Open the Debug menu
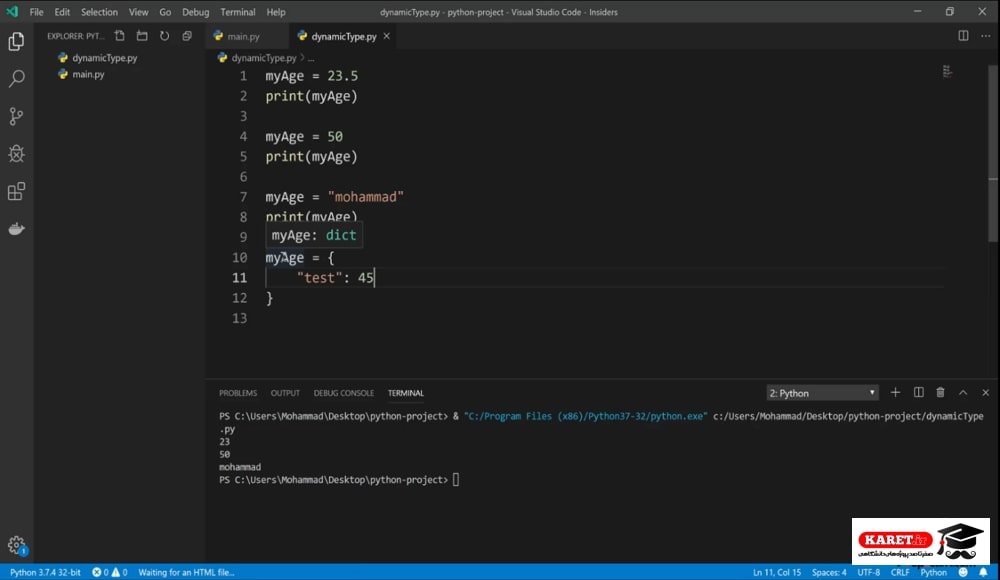Viewport: 1000px width, 580px height. tap(195, 12)
